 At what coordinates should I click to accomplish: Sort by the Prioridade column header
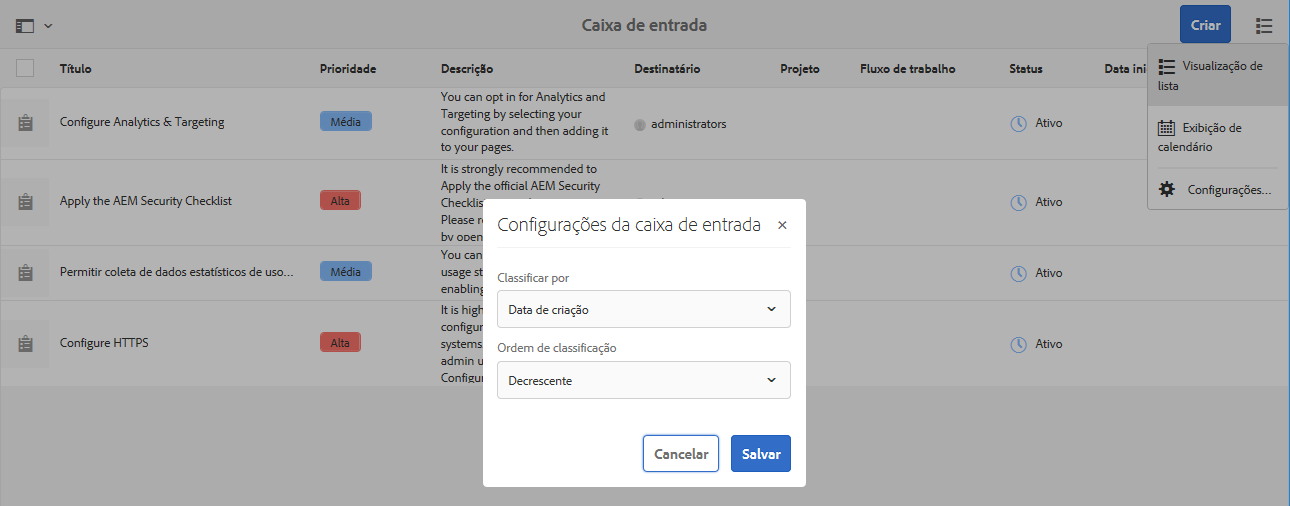pos(348,69)
